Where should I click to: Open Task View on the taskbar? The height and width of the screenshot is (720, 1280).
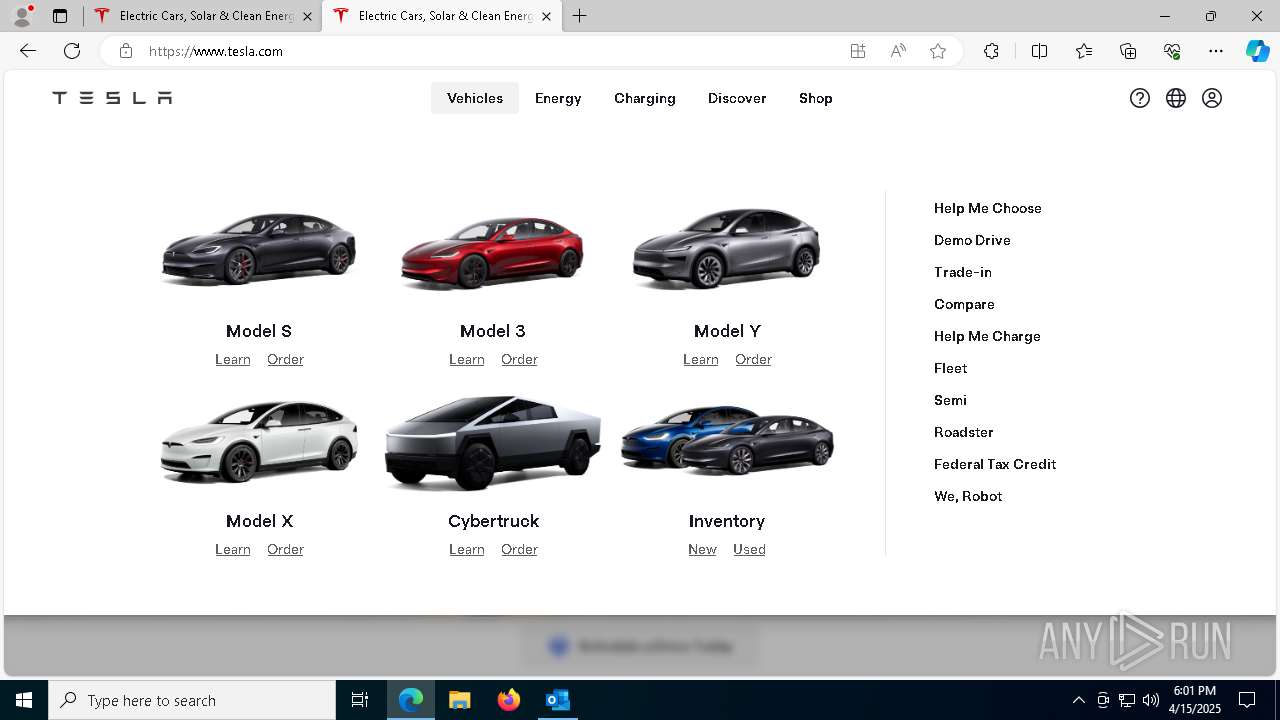pyautogui.click(x=360, y=700)
